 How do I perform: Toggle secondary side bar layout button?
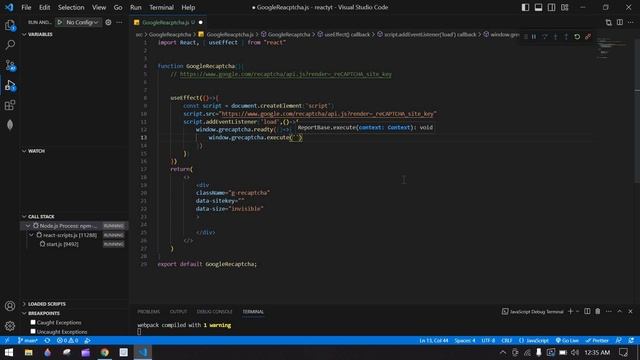click(551, 7)
